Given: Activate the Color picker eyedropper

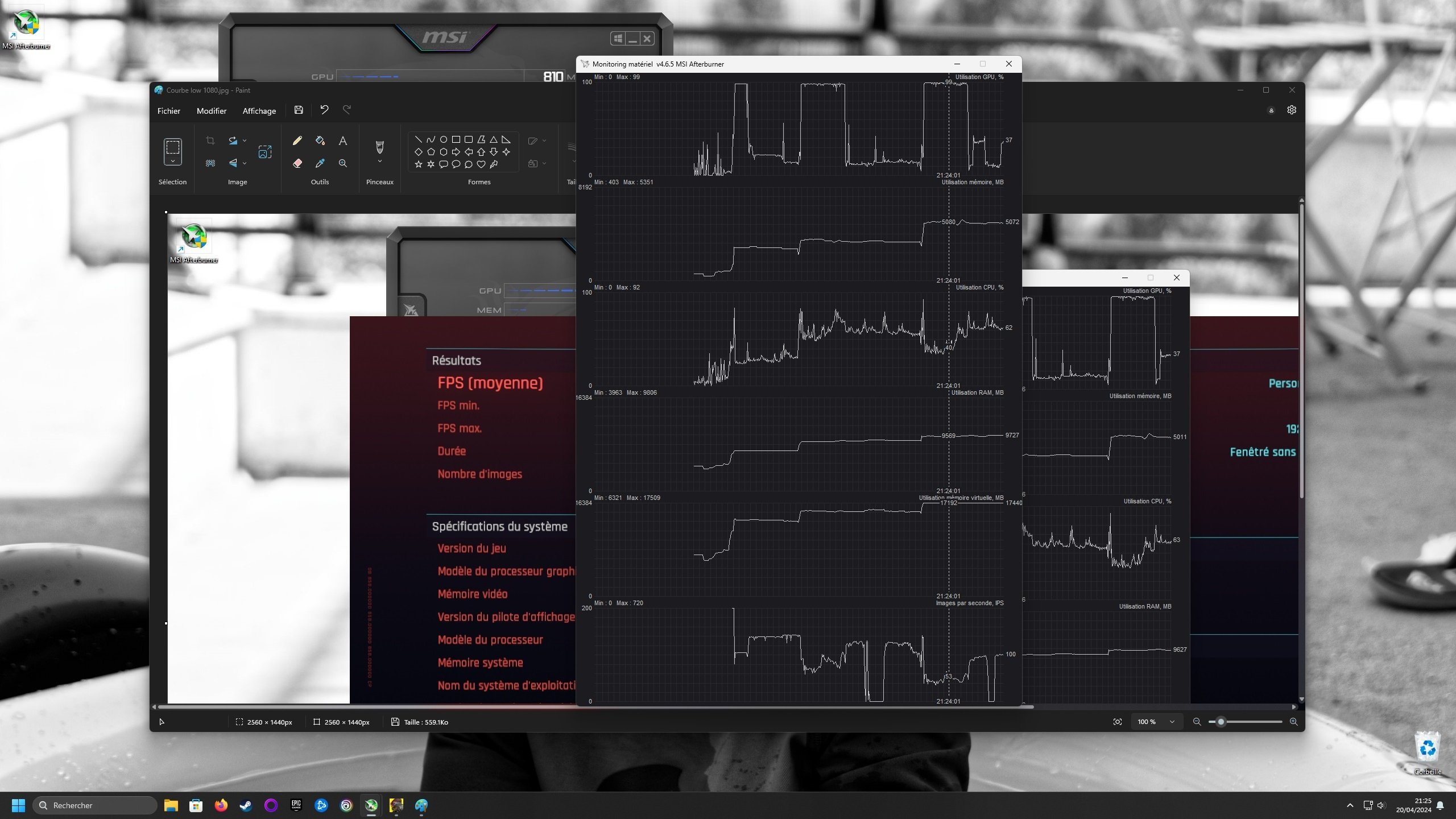Looking at the screenshot, I should tap(320, 163).
